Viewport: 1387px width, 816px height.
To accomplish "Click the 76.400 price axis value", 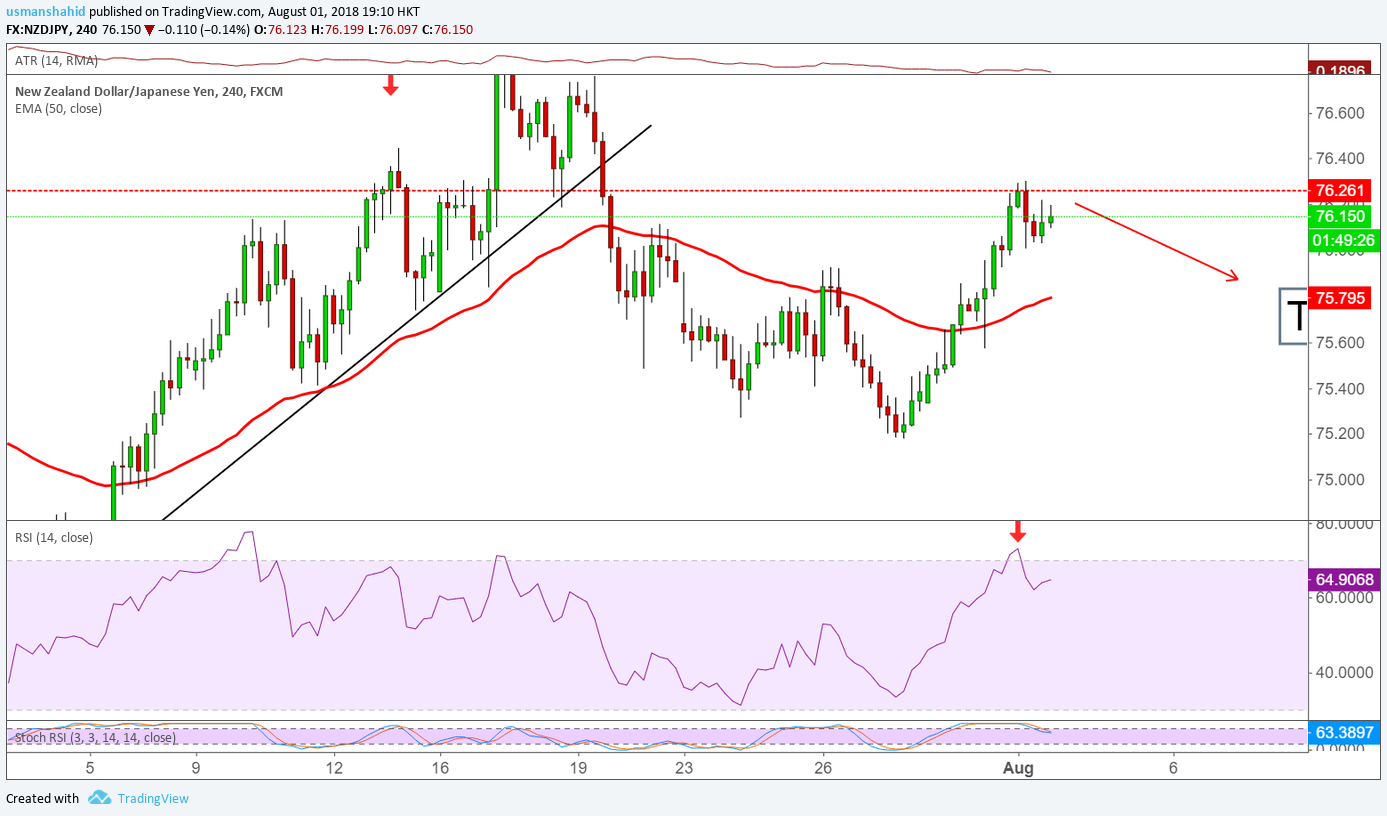I will [x=1338, y=158].
